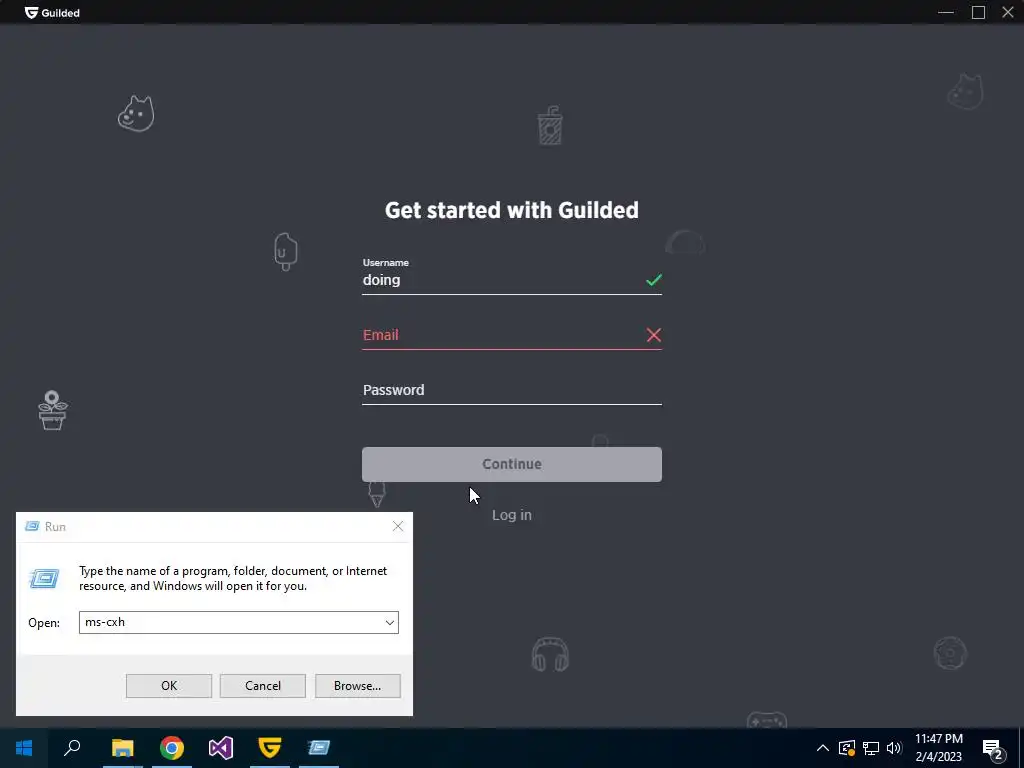Click the Run icon in the dialog title
This screenshot has width=1024, height=768.
click(x=32, y=526)
